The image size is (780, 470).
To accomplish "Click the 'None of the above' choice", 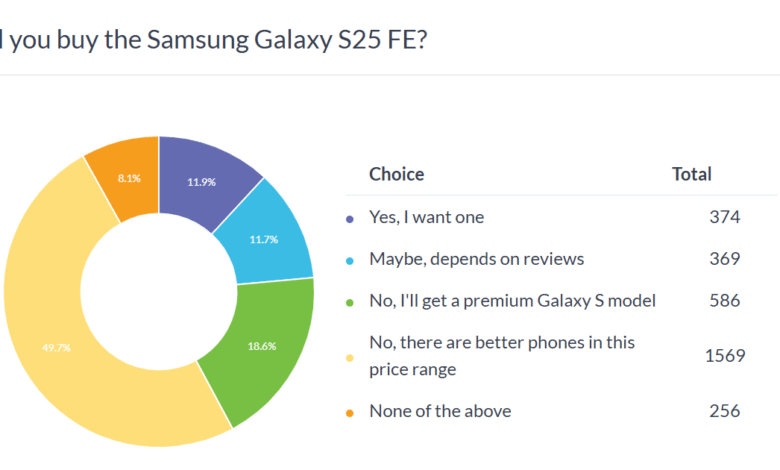I will [x=439, y=410].
